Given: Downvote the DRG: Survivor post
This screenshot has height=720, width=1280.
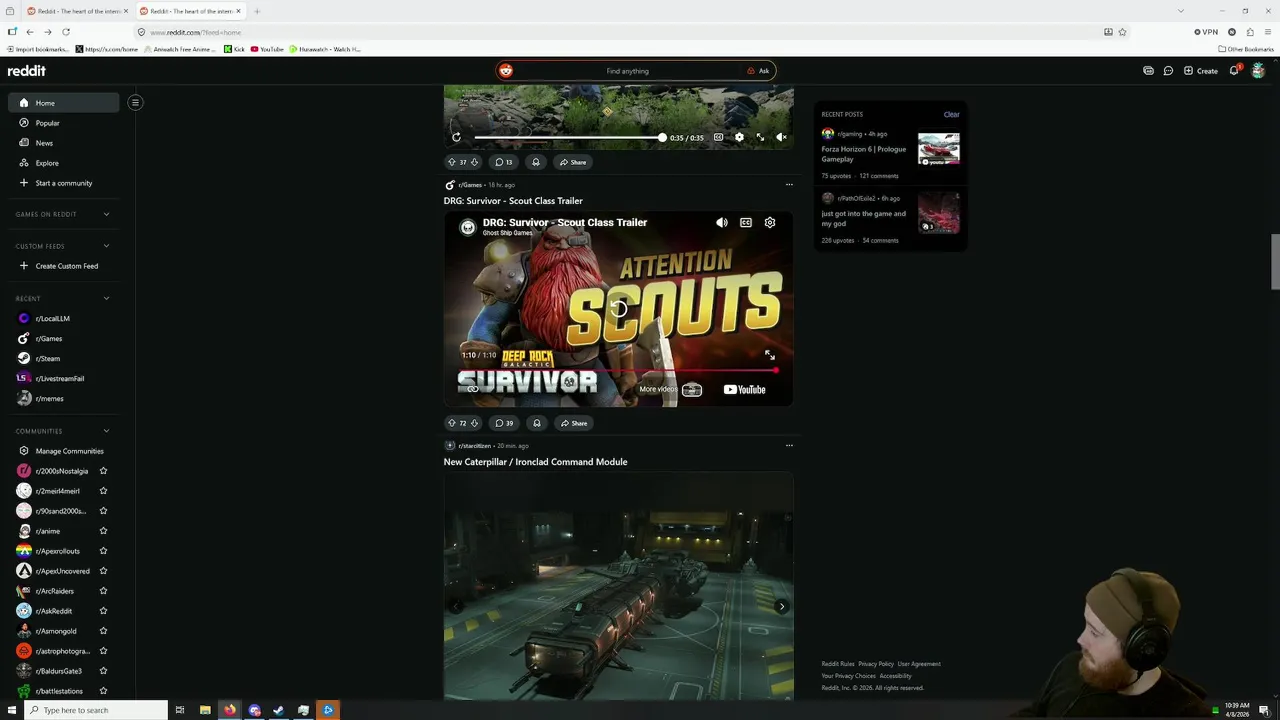Looking at the screenshot, I should pos(475,423).
